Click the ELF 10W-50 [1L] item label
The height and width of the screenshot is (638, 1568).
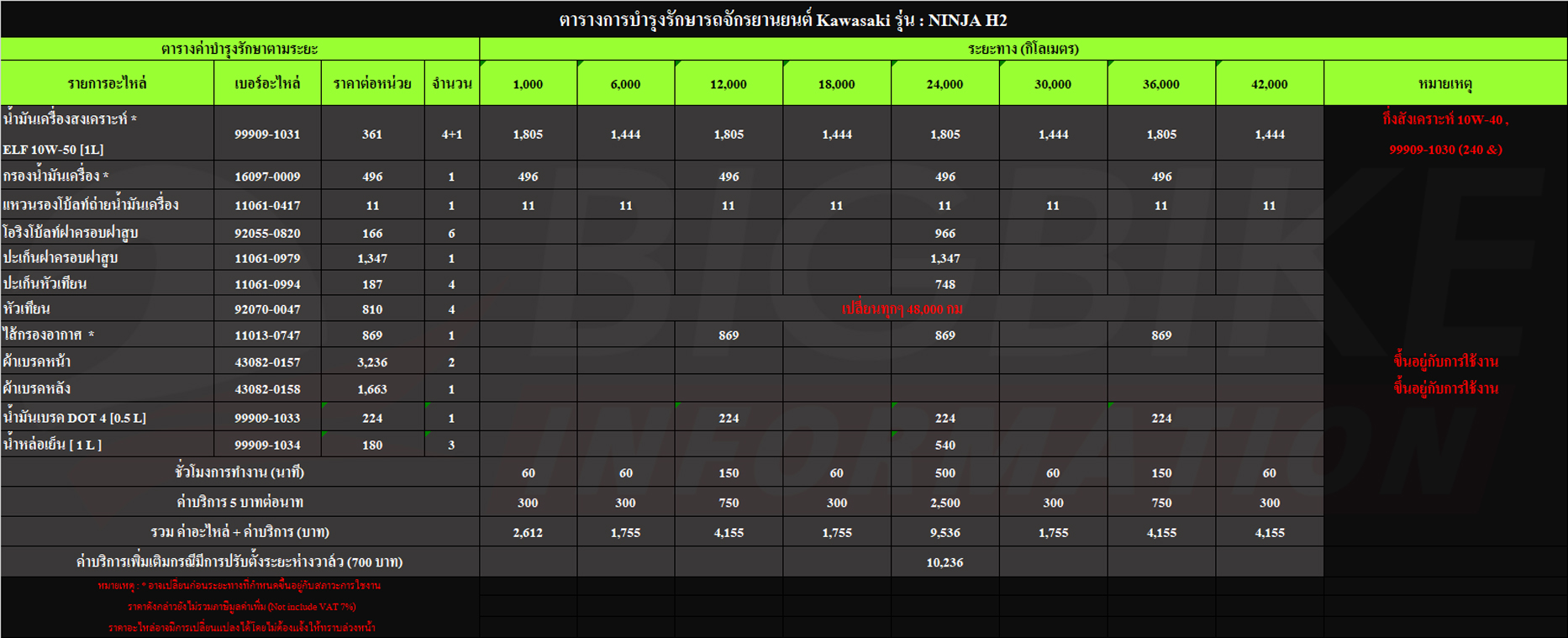point(54,150)
